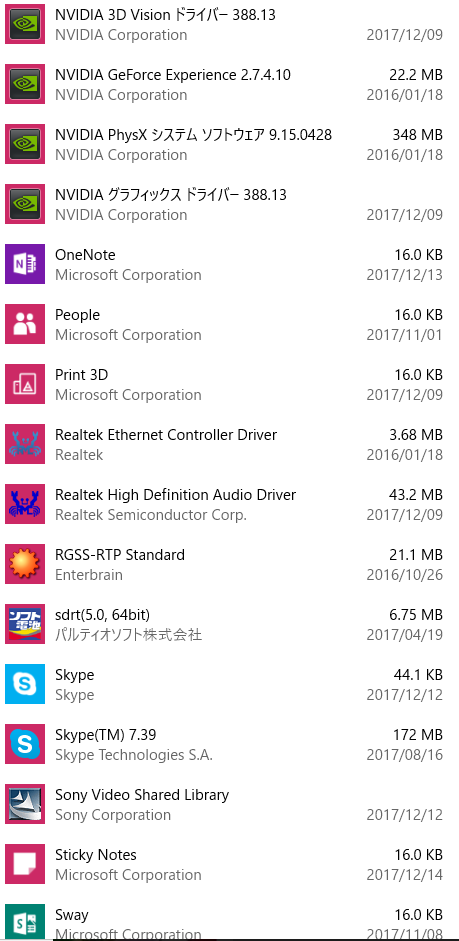Select the sdrt(5.0, 64bit) icon
This screenshot has height=941, width=459.
pos(25,624)
